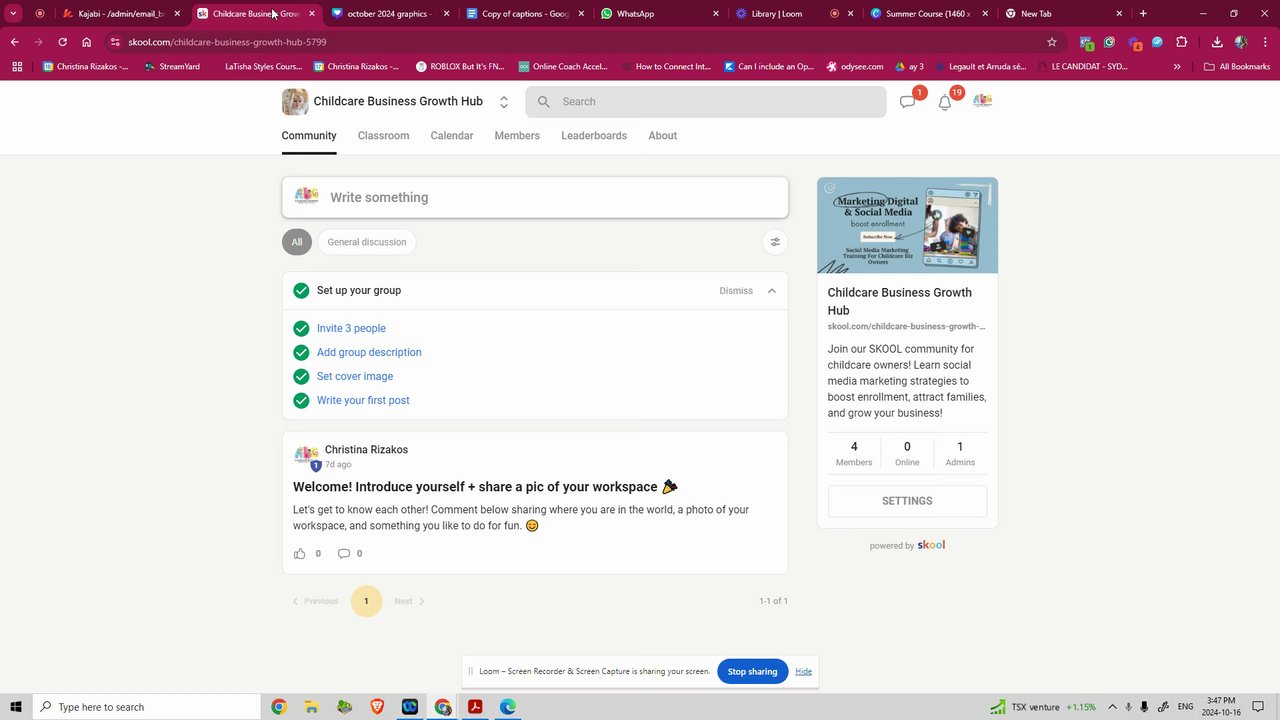Viewport: 1280px width, 720px height.
Task: Open the Chrome three-dot menu
Action: (1264, 42)
